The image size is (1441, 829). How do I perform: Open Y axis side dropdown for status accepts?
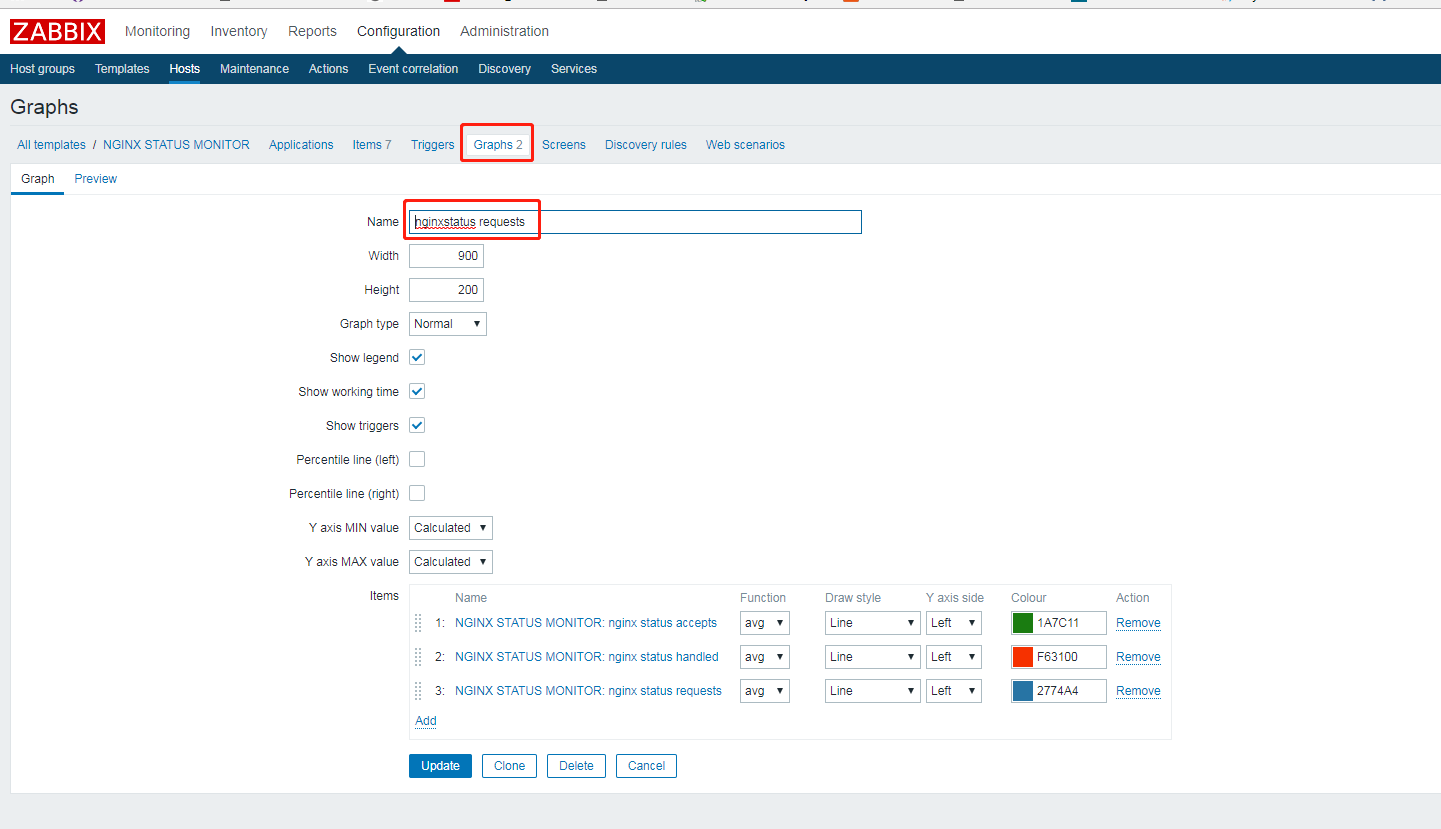pos(954,623)
